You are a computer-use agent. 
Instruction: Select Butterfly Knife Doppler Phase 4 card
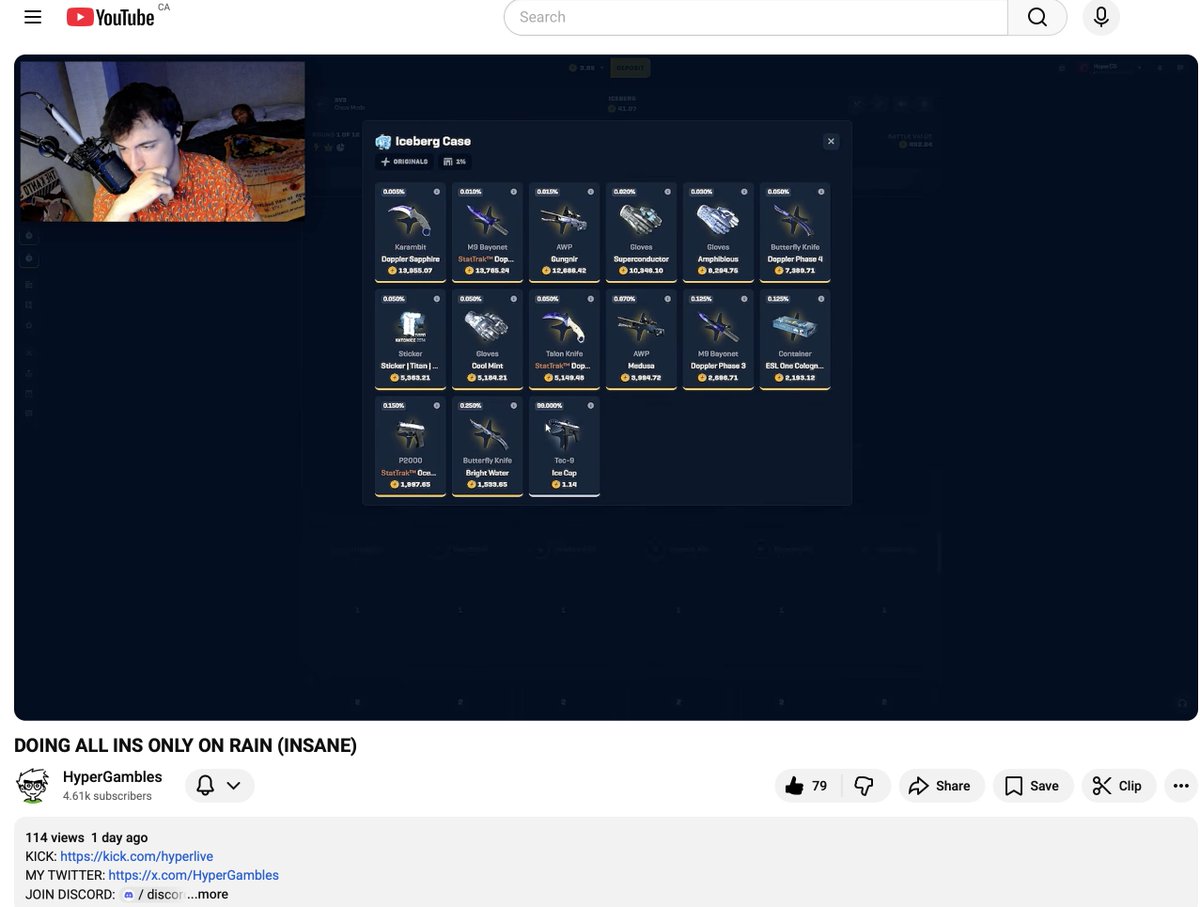click(x=795, y=232)
